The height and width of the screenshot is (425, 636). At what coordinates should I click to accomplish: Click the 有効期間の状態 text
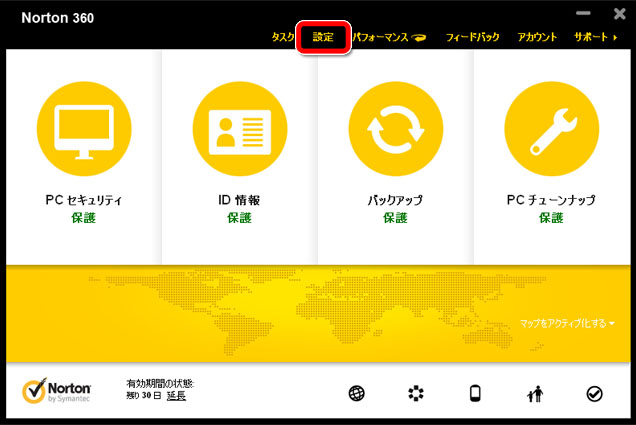(160, 383)
